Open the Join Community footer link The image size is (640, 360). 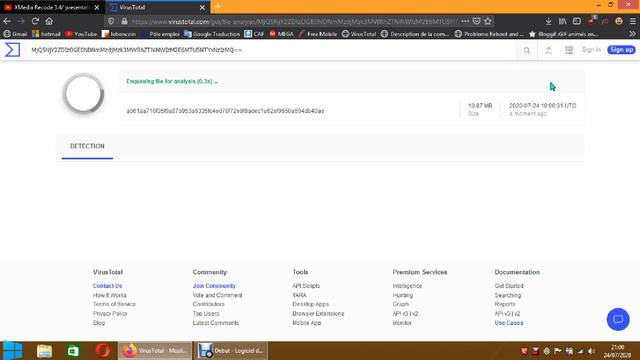[214, 286]
